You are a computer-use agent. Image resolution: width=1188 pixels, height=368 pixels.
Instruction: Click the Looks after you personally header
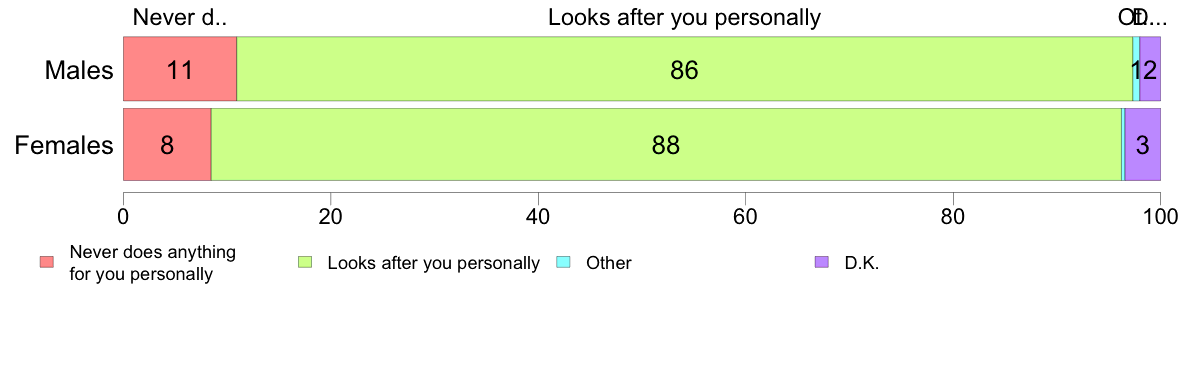pyautogui.click(x=685, y=17)
